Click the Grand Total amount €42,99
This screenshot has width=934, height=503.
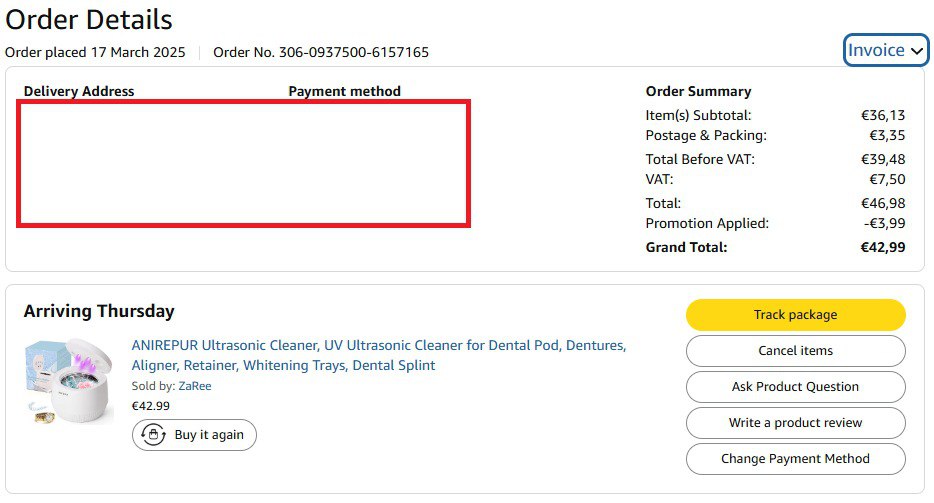[x=883, y=247]
